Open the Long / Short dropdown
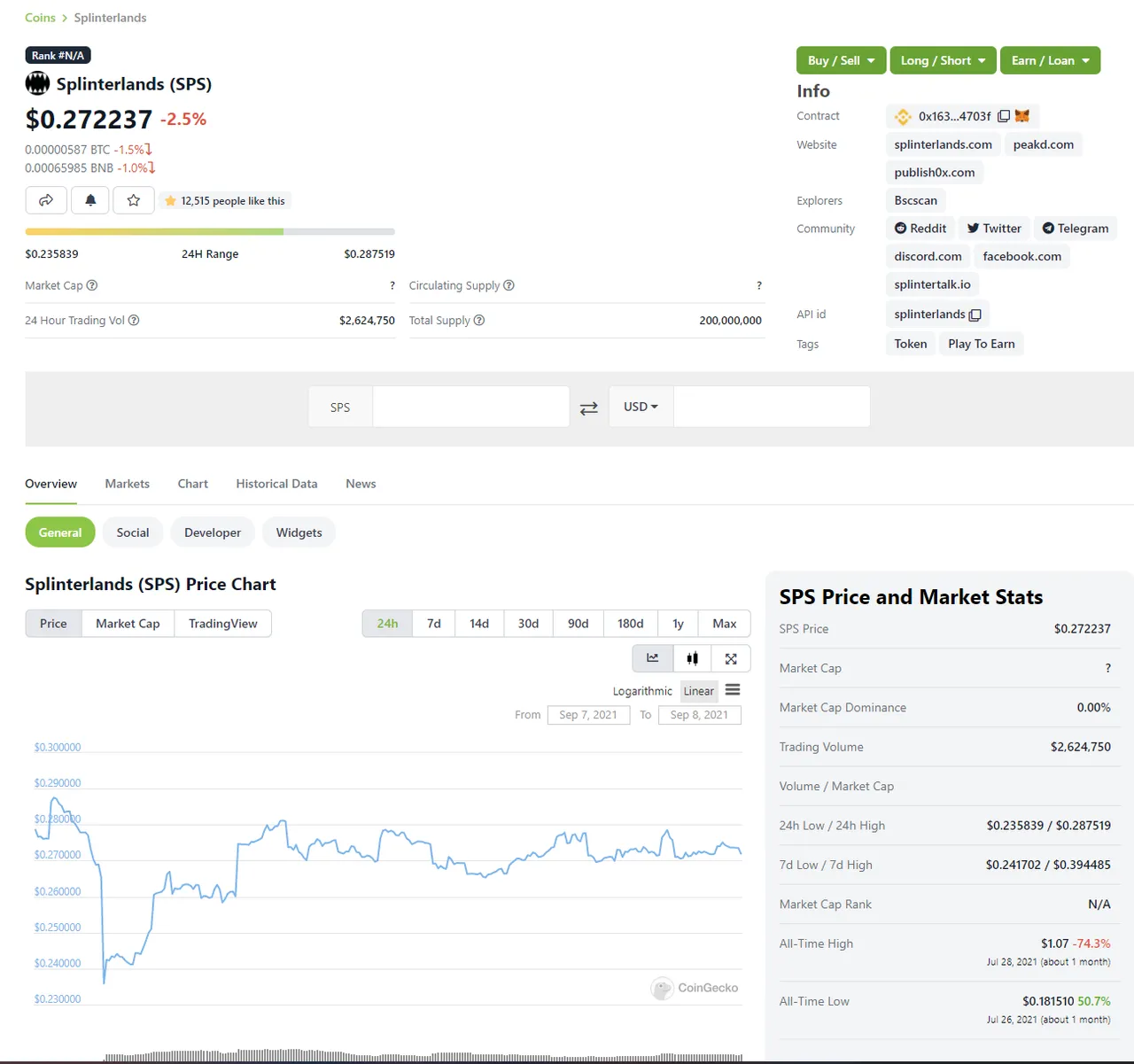Screen dimensions: 1134x1064 (x=944, y=60)
